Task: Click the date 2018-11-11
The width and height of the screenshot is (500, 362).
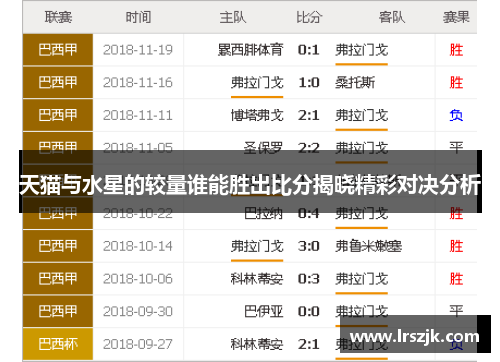Action: coord(138,115)
